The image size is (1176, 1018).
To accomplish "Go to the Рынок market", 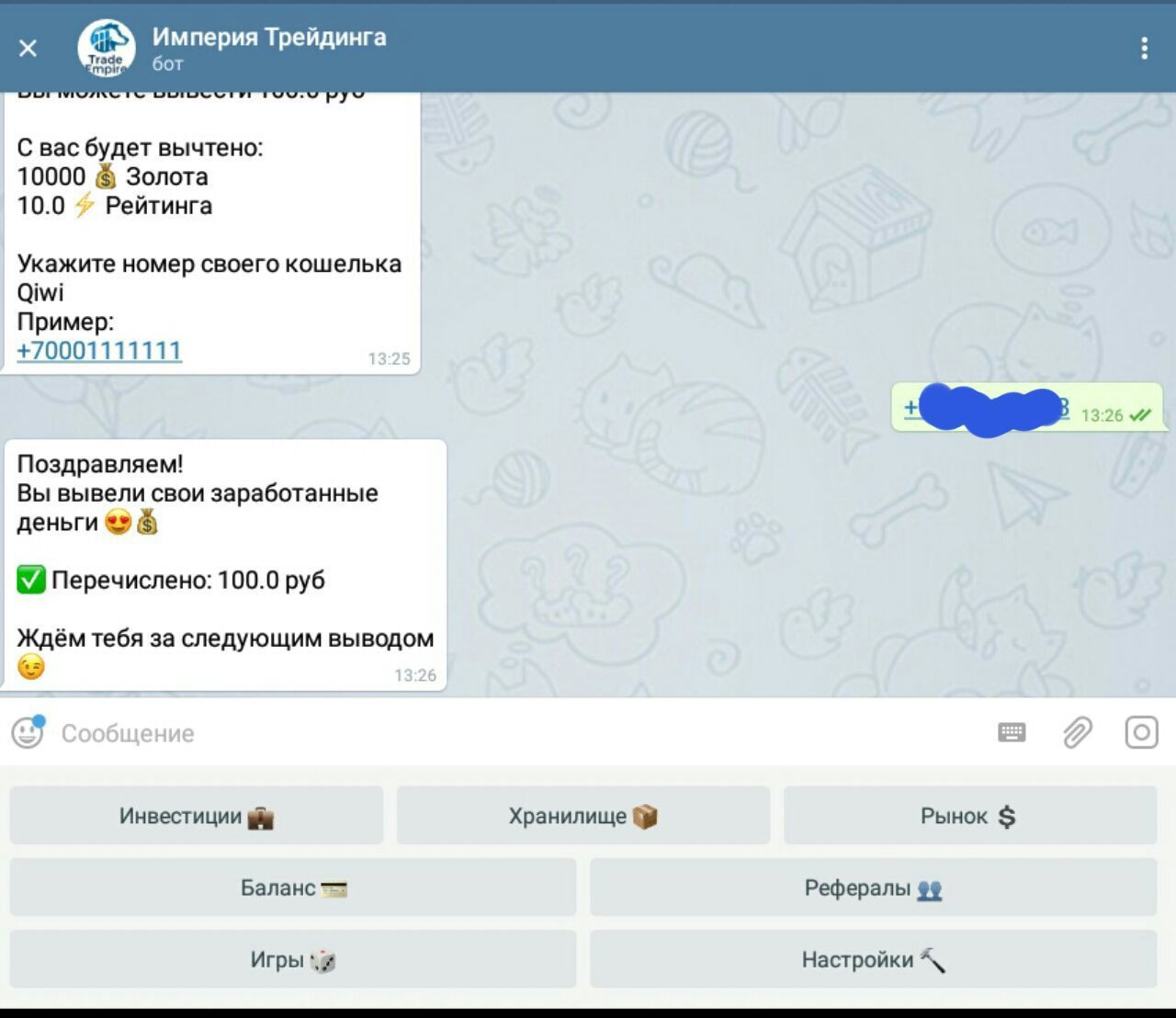I will [x=970, y=815].
